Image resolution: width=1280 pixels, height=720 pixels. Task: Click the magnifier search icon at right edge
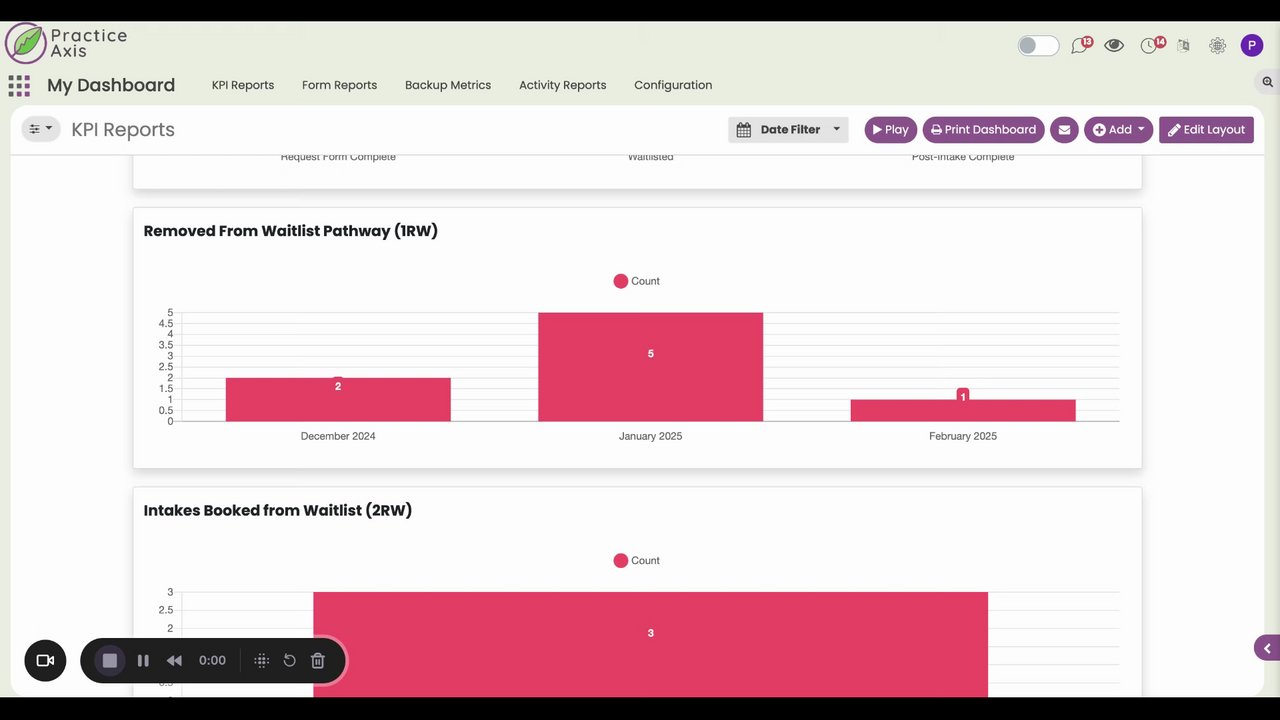point(1267,82)
